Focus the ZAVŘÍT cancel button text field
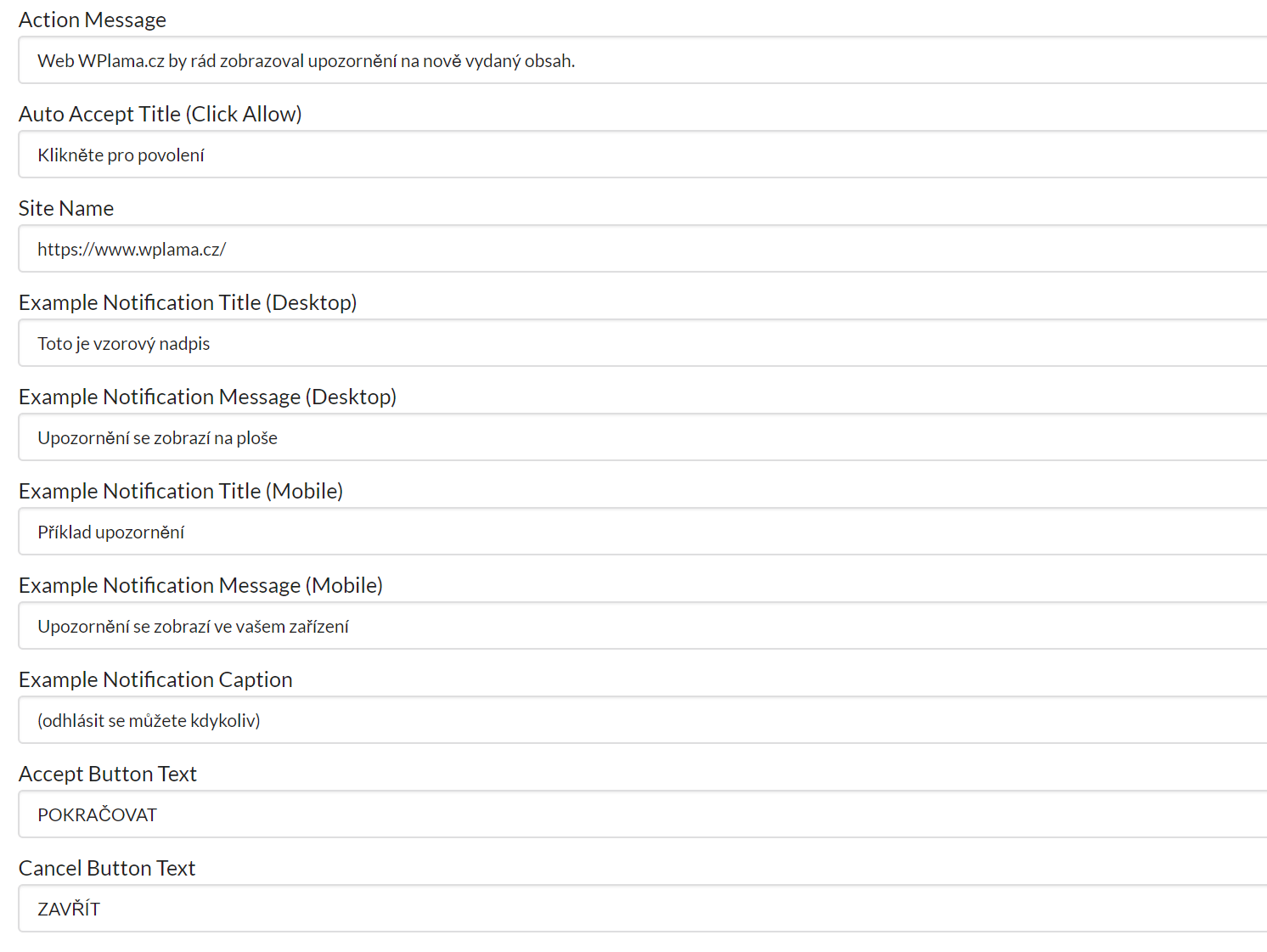 (x=643, y=909)
